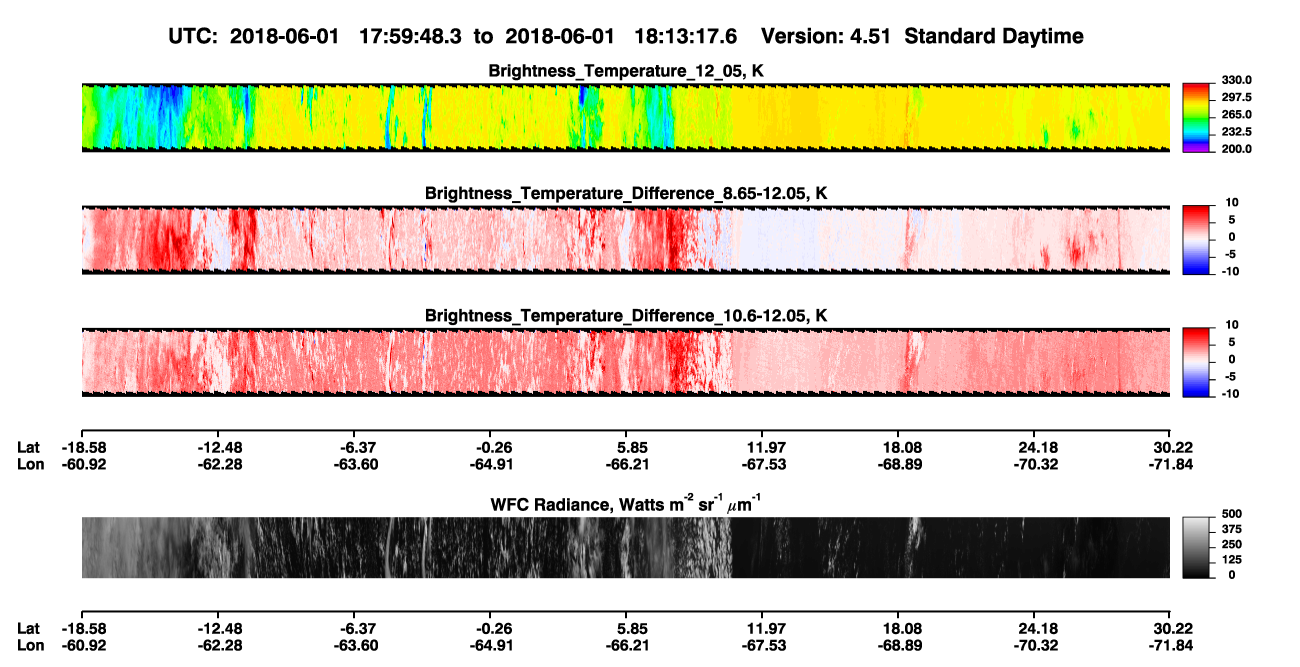Click the start time 17:59:48.3 in header
Viewport: 1300px width, 667px height.
(x=411, y=37)
